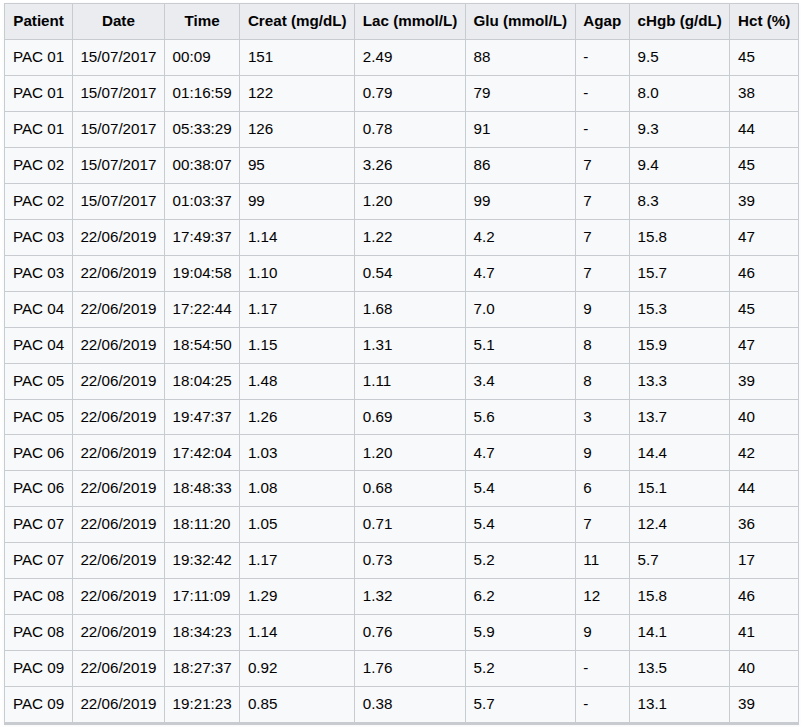804x727 pixels.
Task: Select creatinine value 0.92
Action: pyautogui.click(x=297, y=668)
